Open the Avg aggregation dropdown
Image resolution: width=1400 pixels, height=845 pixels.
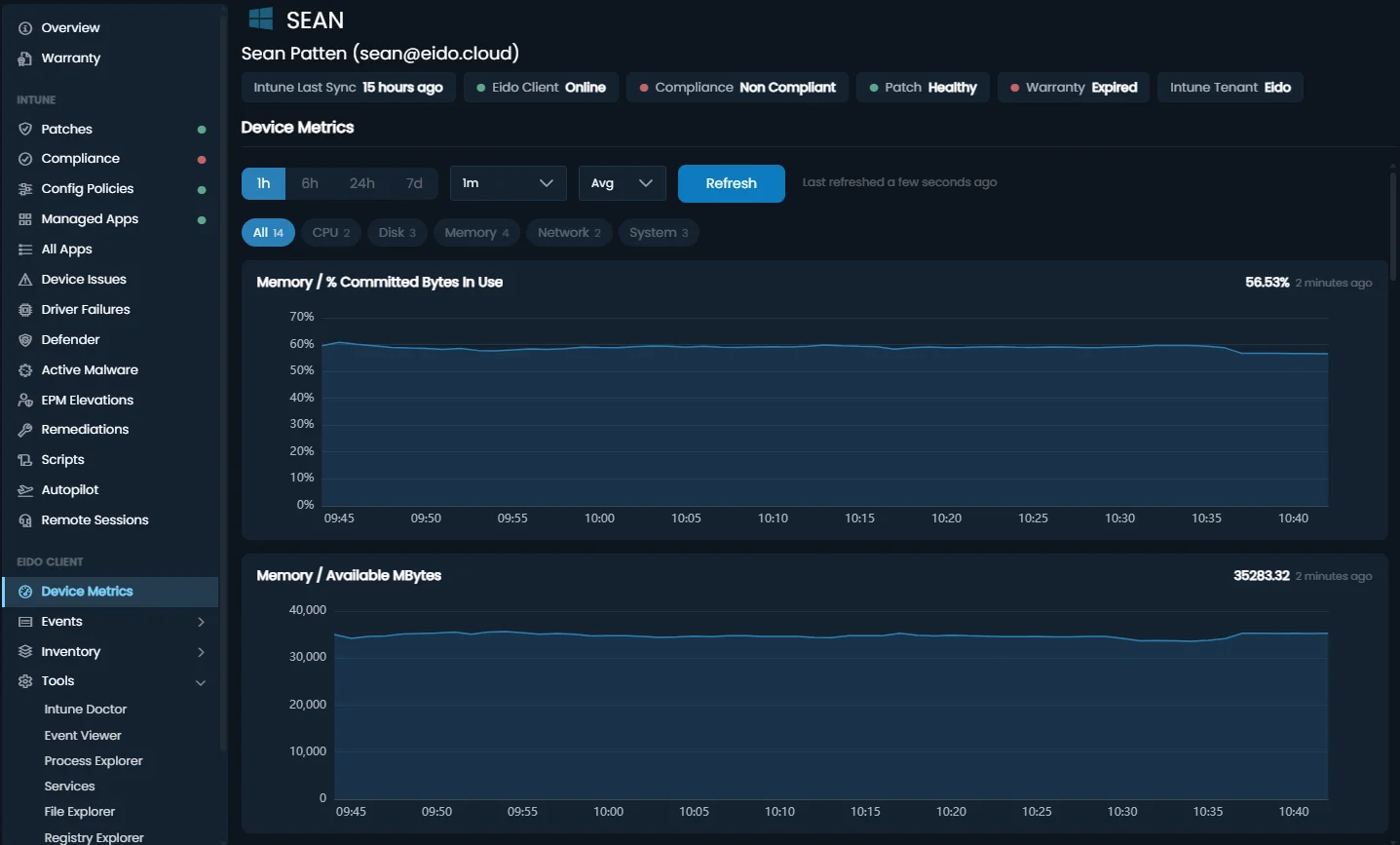622,183
